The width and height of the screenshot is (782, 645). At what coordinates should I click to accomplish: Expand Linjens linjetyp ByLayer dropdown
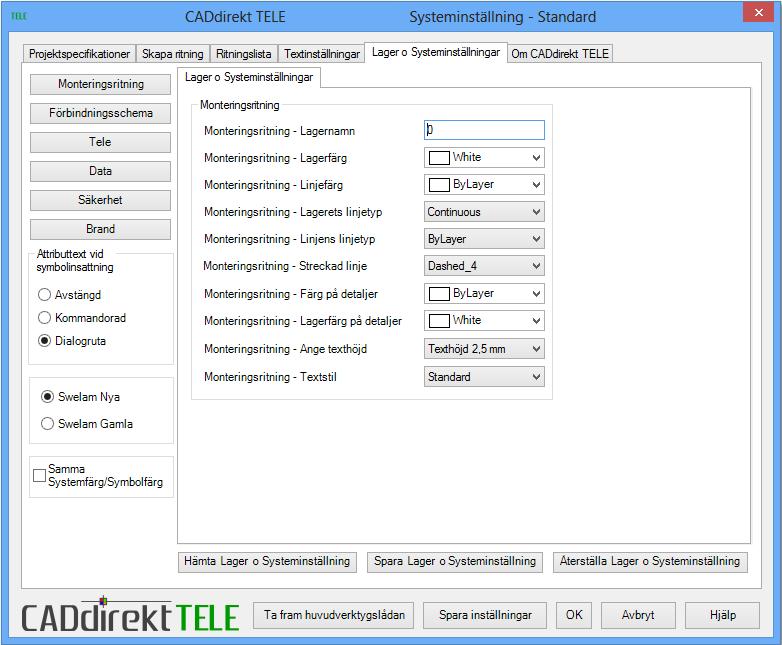484,239
